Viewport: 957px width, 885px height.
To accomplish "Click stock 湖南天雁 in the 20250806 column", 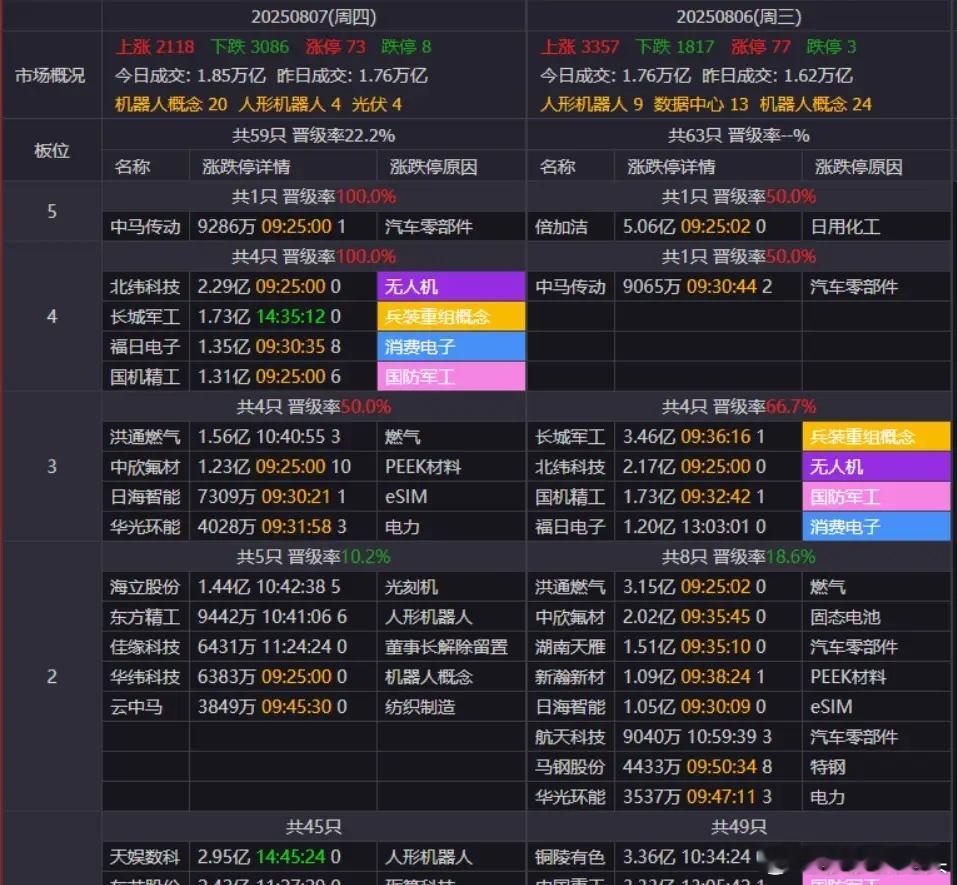I will point(570,647).
